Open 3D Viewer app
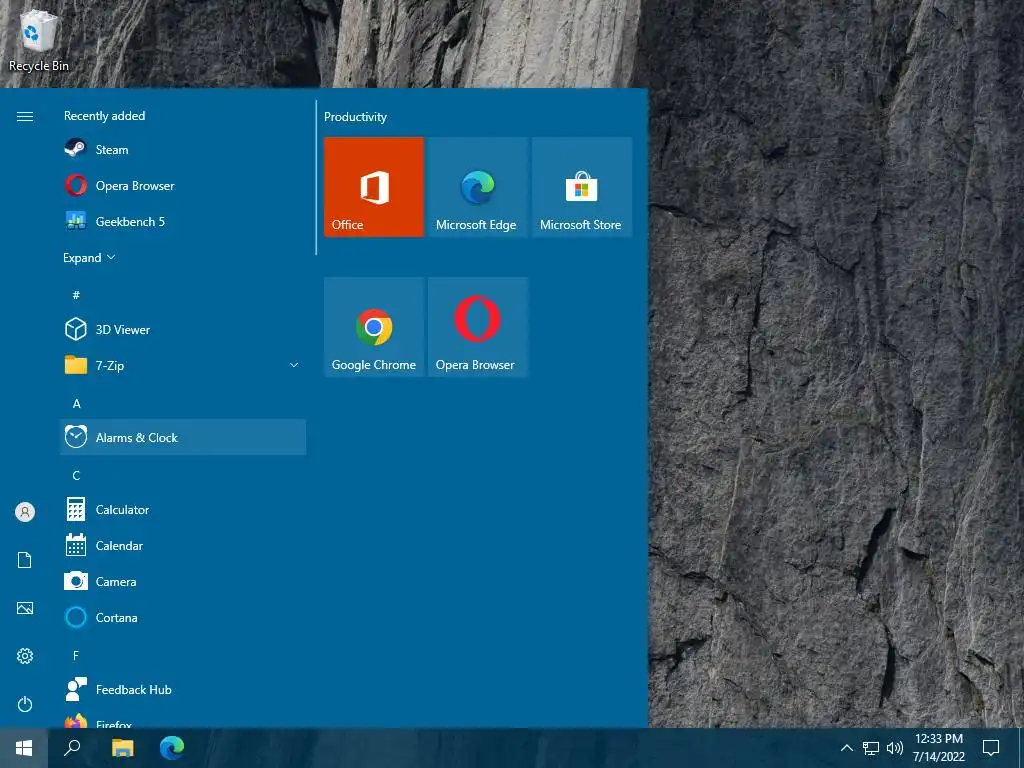The height and width of the screenshot is (768, 1024). click(183, 330)
